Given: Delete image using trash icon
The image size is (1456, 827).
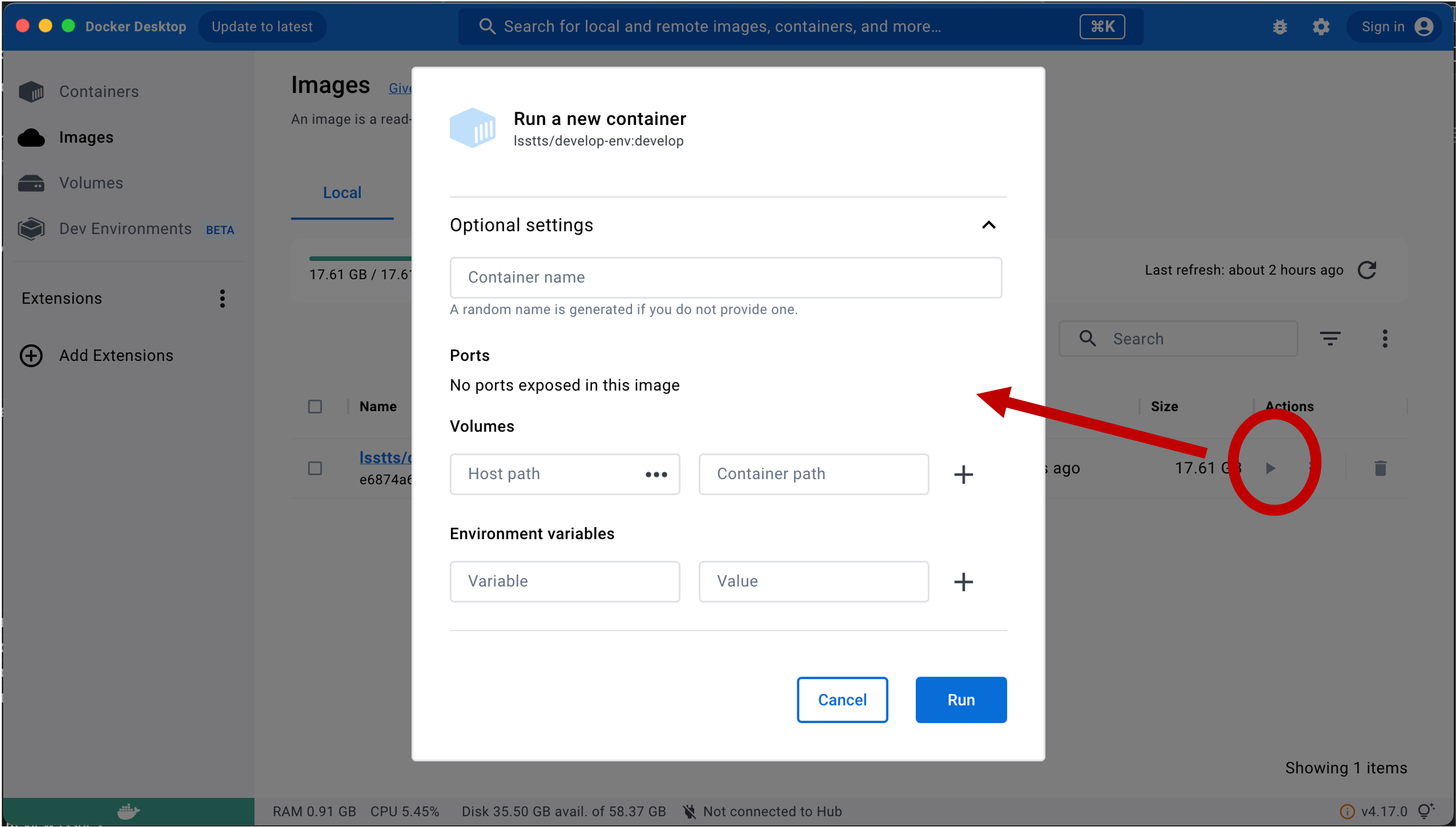Looking at the screenshot, I should pyautogui.click(x=1380, y=468).
